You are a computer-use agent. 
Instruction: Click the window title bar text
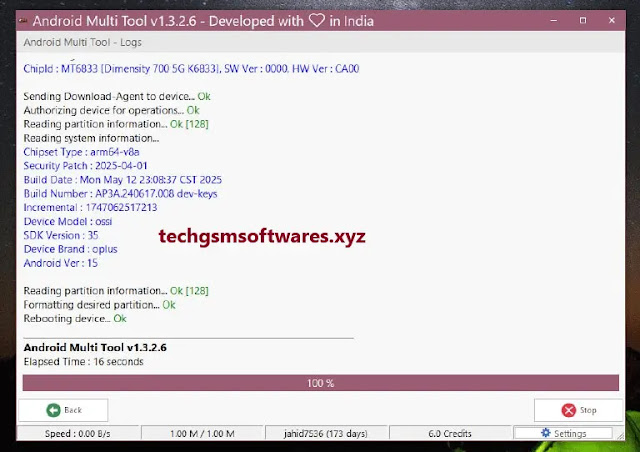click(x=203, y=21)
